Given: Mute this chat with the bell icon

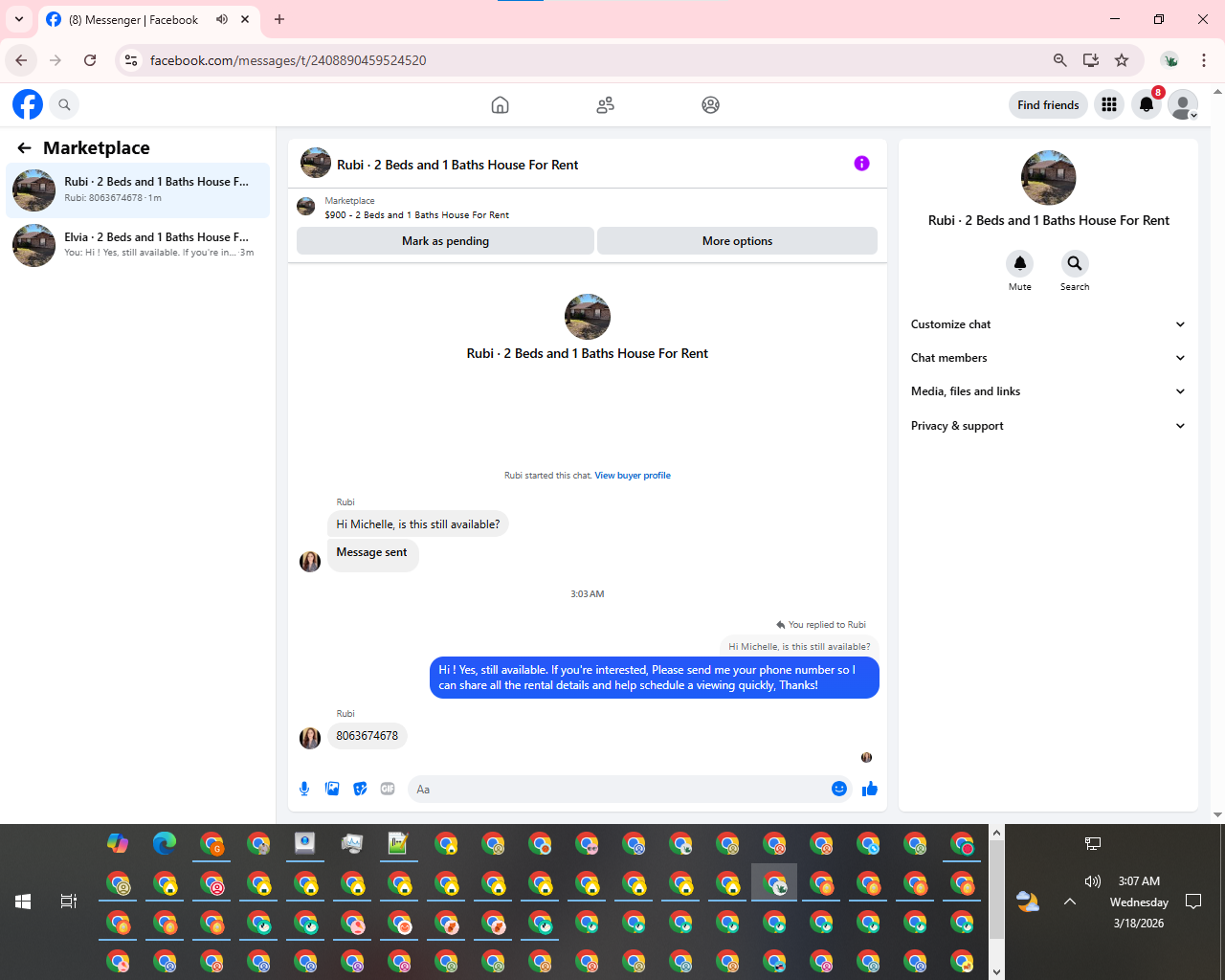Looking at the screenshot, I should pos(1020,263).
